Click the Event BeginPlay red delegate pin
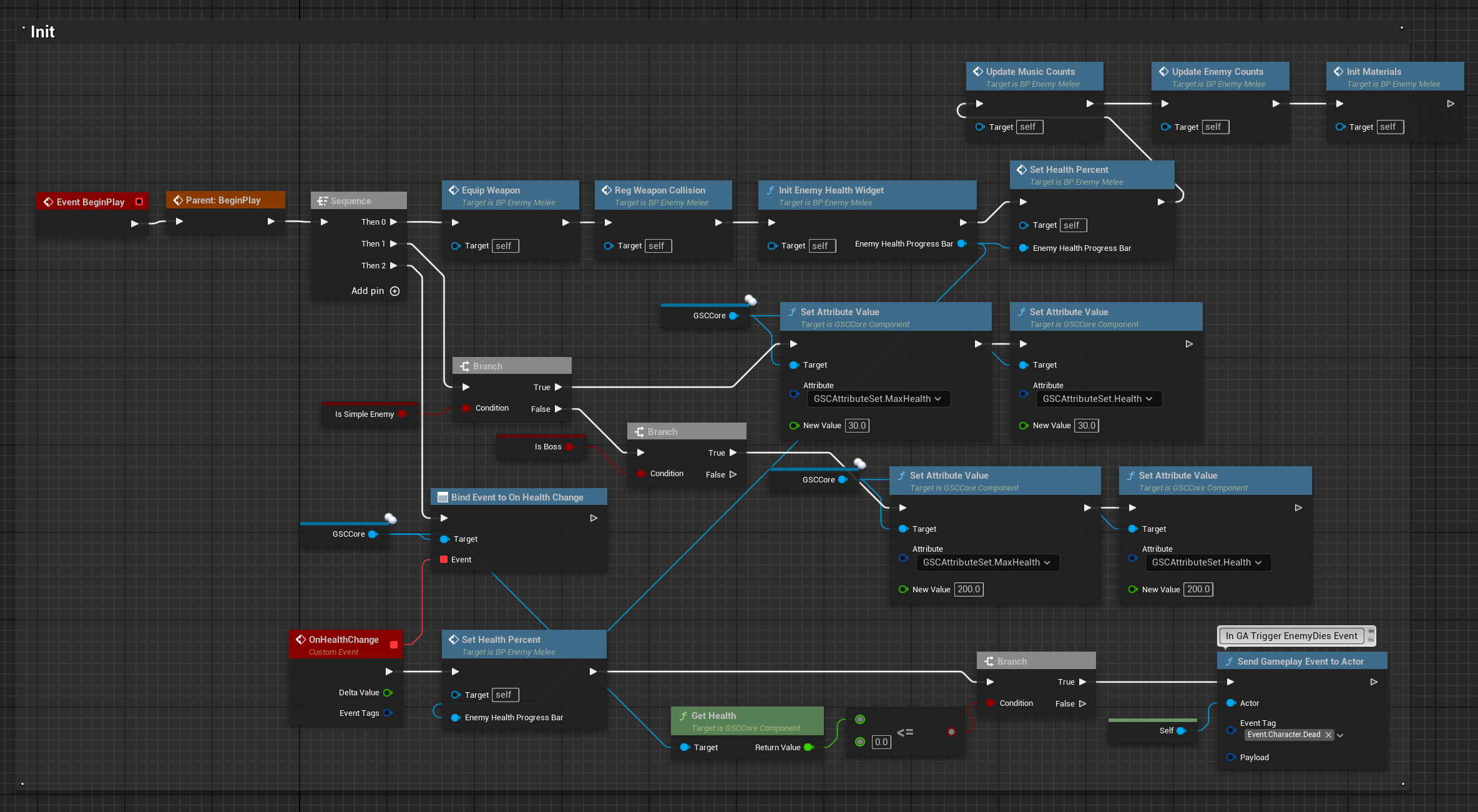This screenshot has width=1478, height=812. tap(139, 202)
